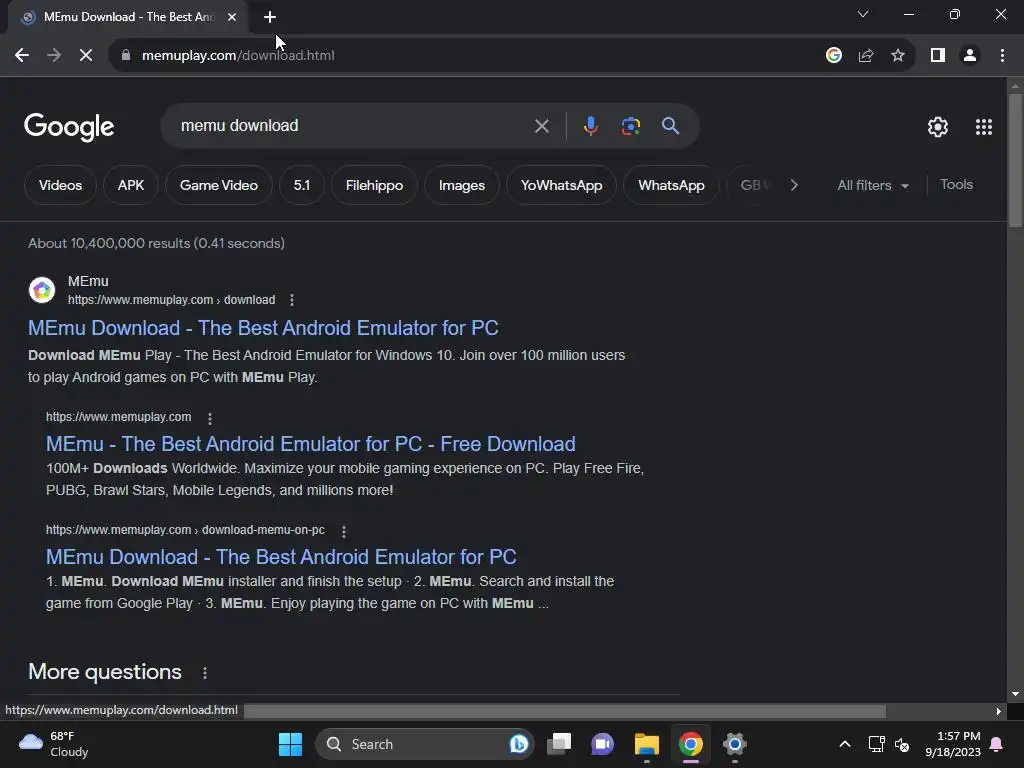Image resolution: width=1024 pixels, height=768 pixels.
Task: Click scroll-right arrow of horizontal scrollbar
Action: tap(999, 711)
